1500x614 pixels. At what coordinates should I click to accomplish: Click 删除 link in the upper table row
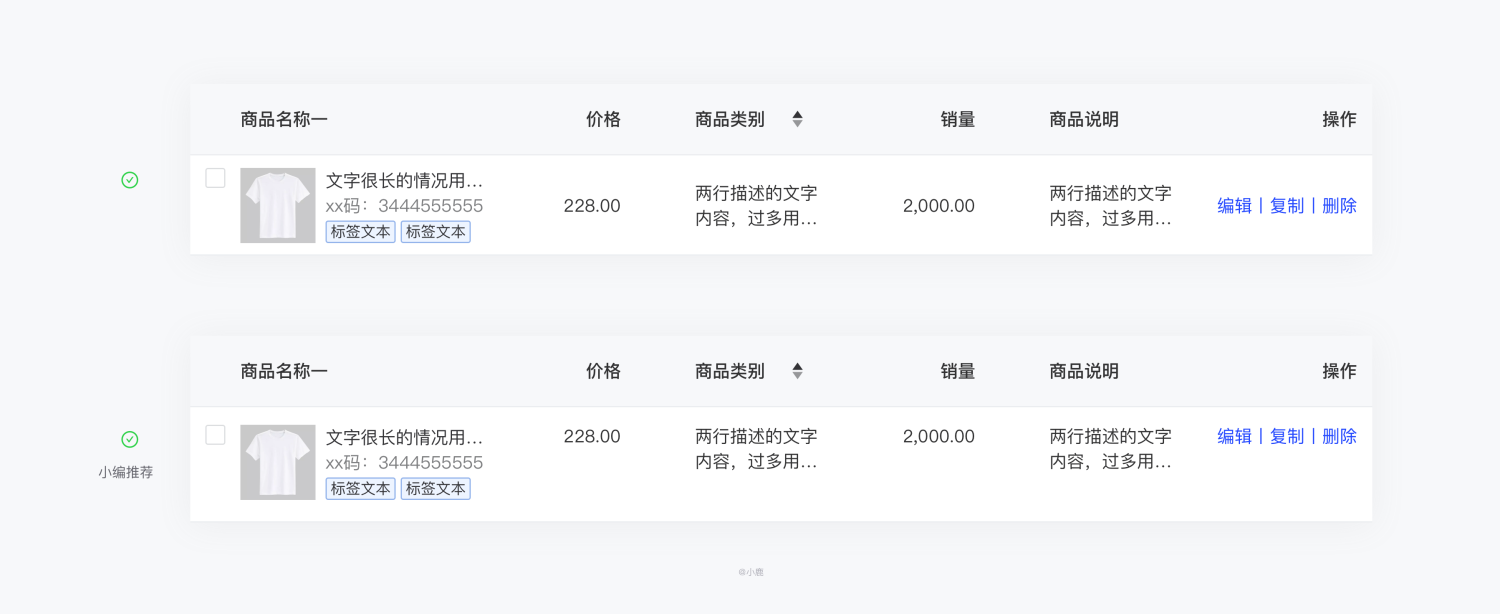tap(1339, 206)
